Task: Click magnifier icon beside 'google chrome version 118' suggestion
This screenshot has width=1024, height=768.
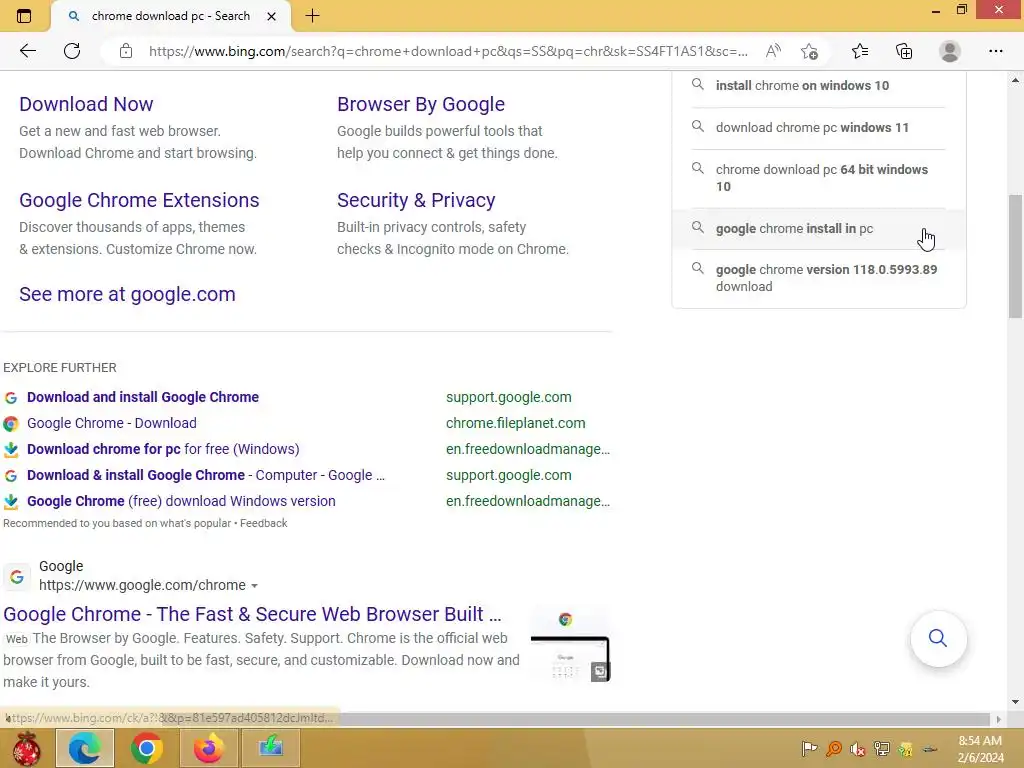Action: pos(697,268)
